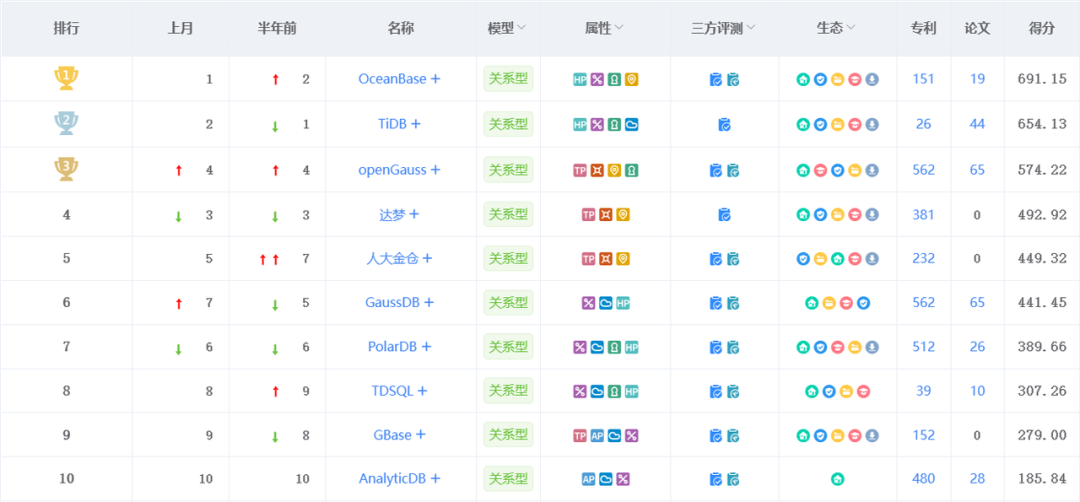Click the 关系型 tag in OceanBase row
The height and width of the screenshot is (502, 1080).
508,79
